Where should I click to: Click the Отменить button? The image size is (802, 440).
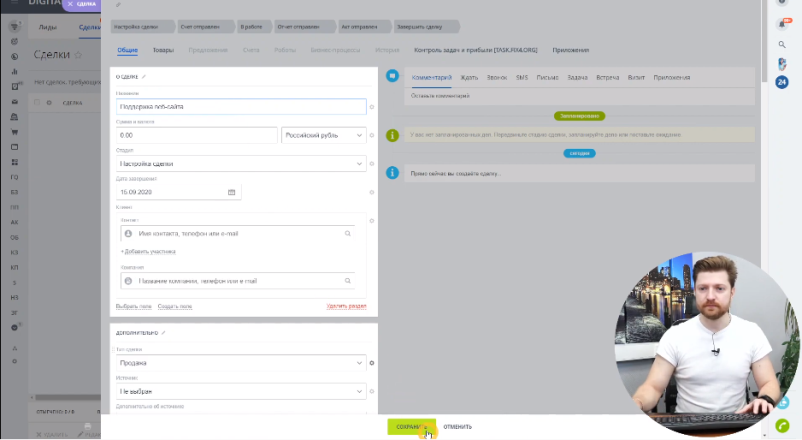pyautogui.click(x=457, y=427)
